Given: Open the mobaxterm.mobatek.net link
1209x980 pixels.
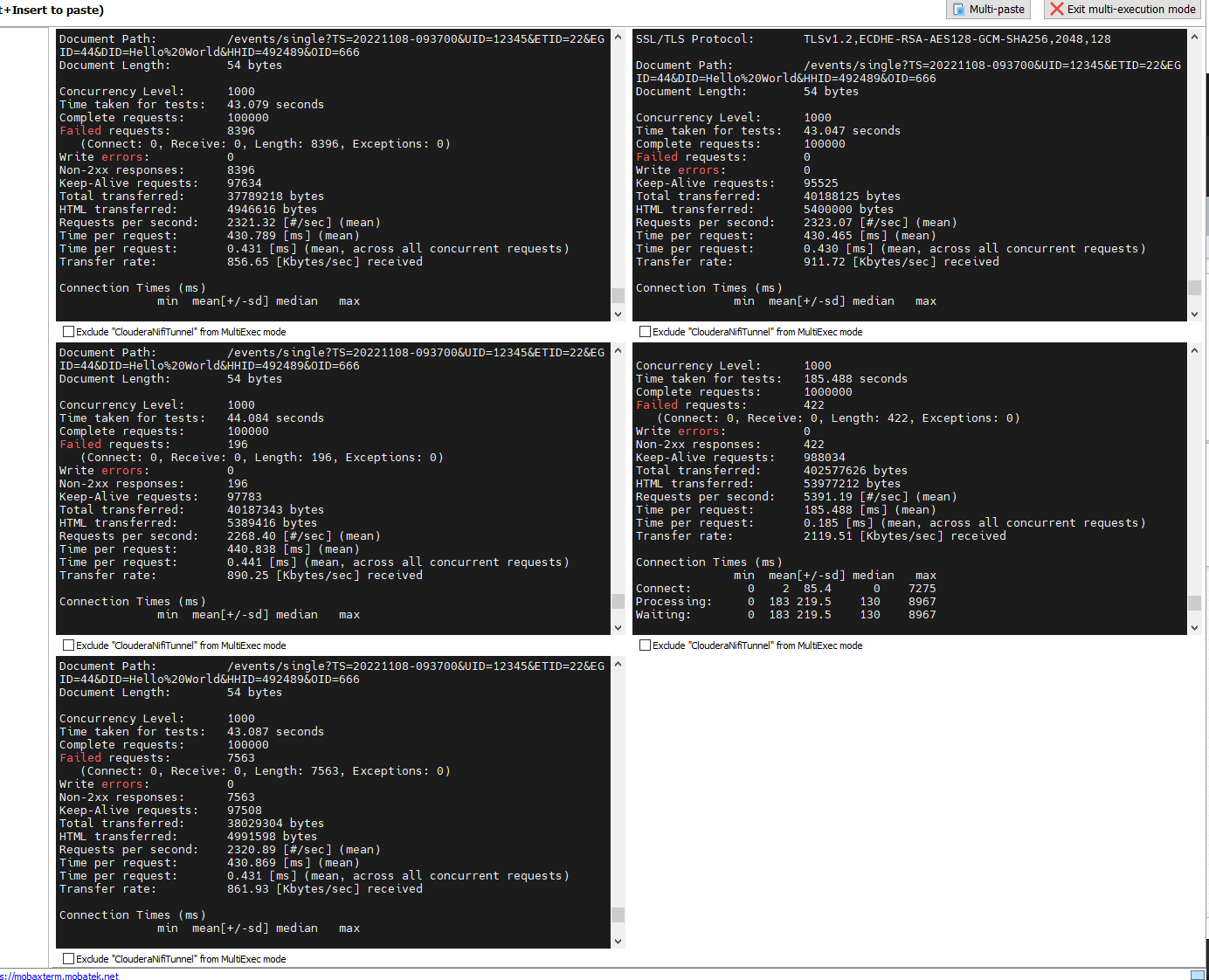Looking at the screenshot, I should point(59,977).
